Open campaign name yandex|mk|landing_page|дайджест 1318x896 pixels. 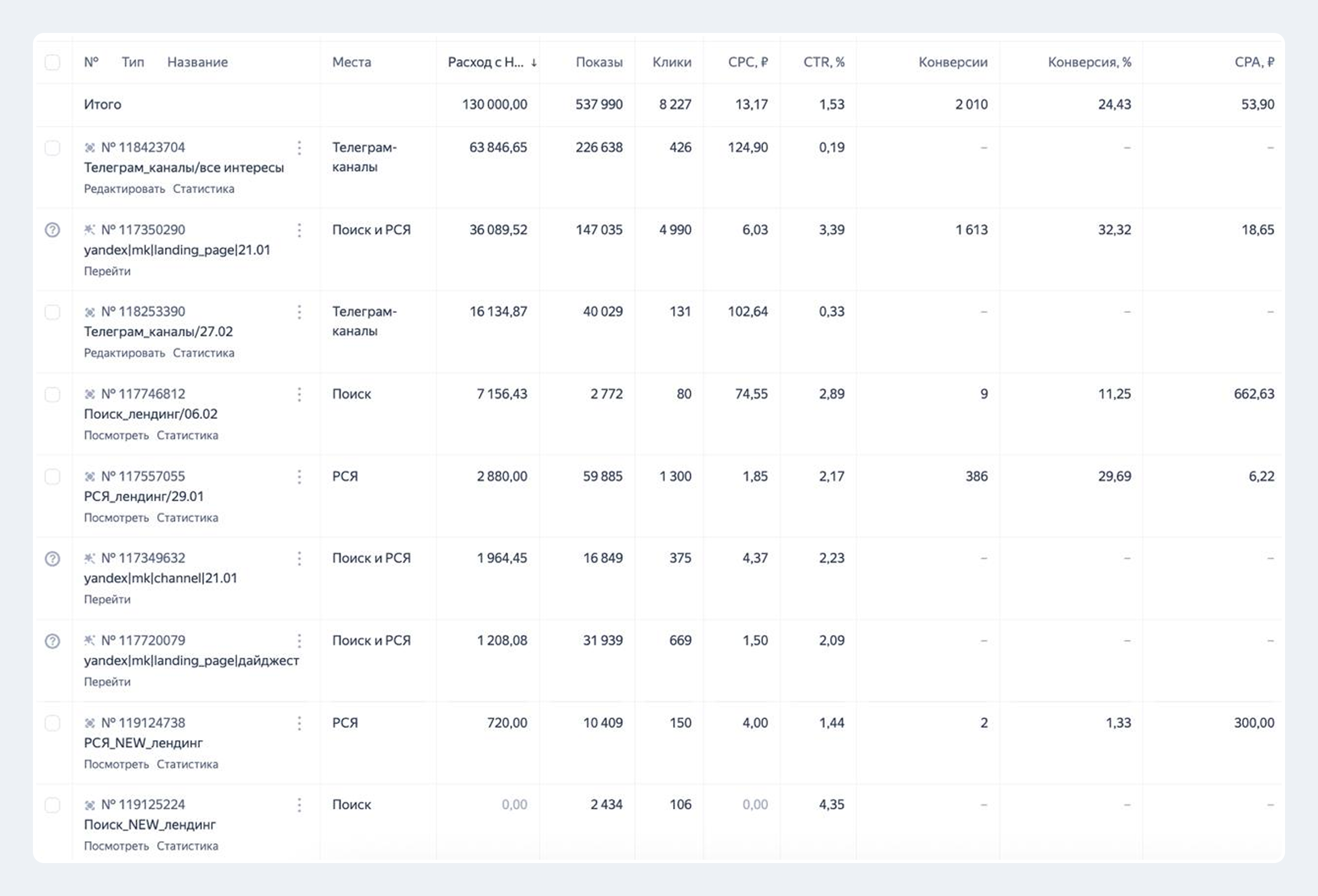click(191, 660)
